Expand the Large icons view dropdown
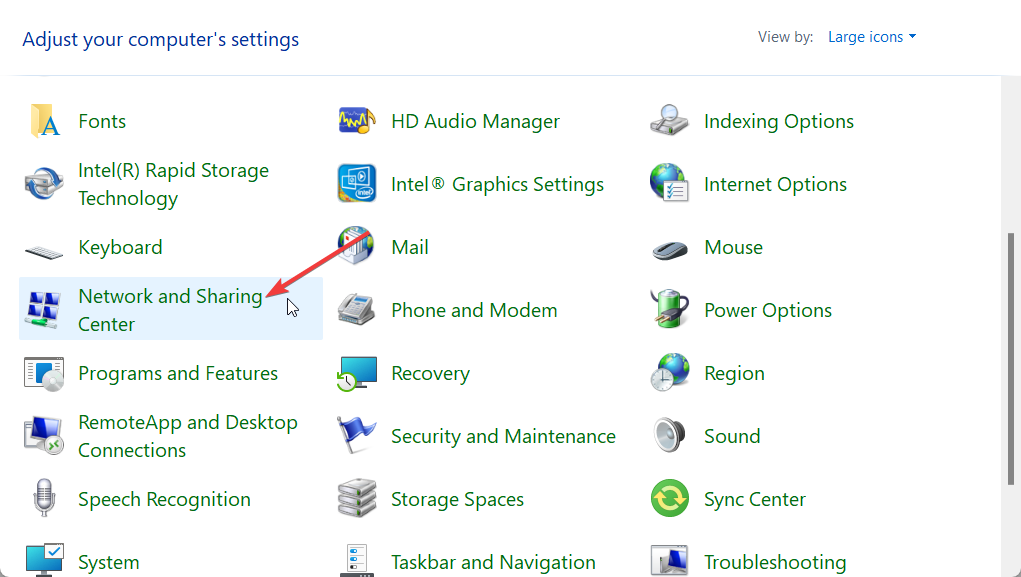This screenshot has height=577, width=1021. pyautogui.click(x=871, y=37)
